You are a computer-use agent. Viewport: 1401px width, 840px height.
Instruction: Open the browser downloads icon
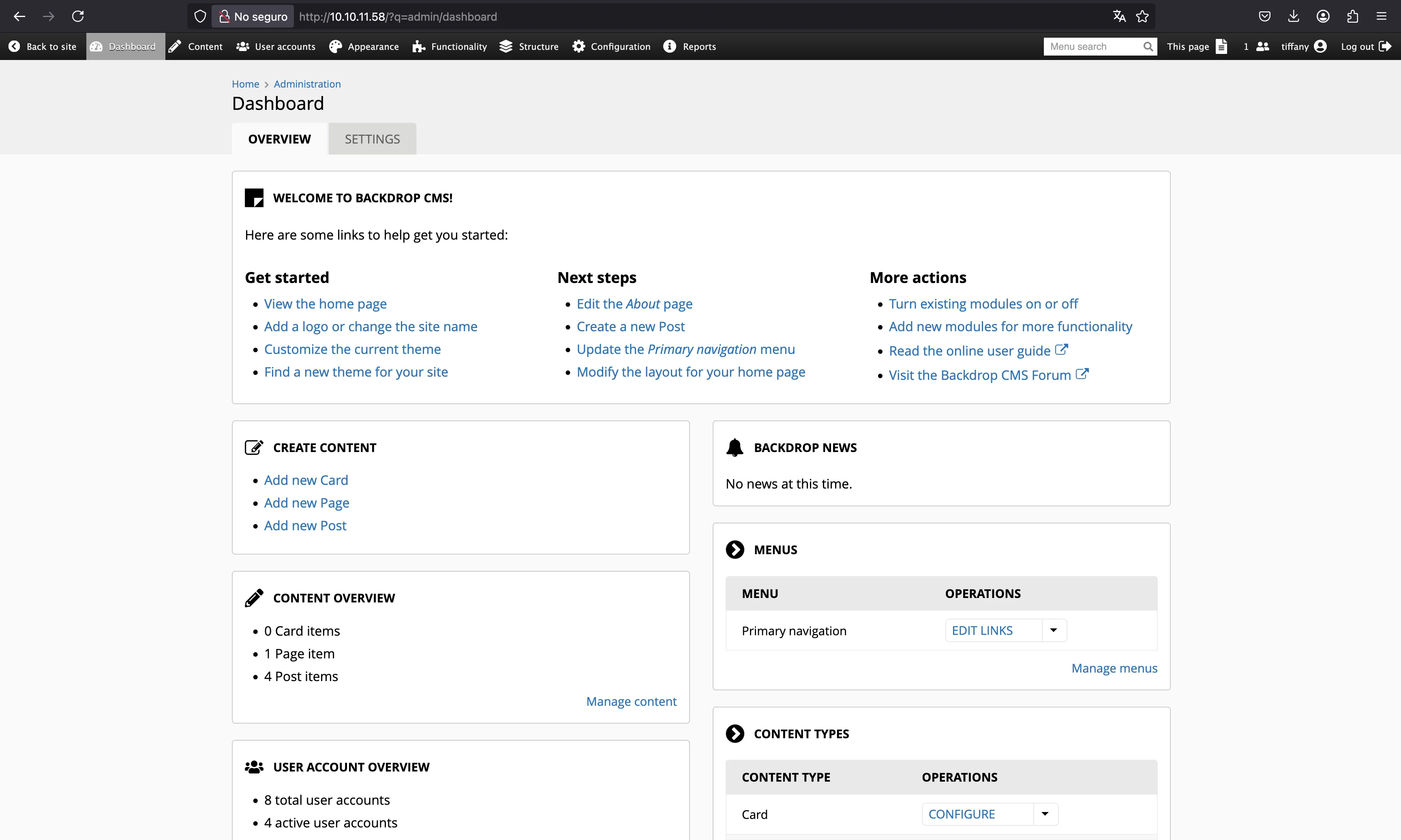click(x=1294, y=16)
